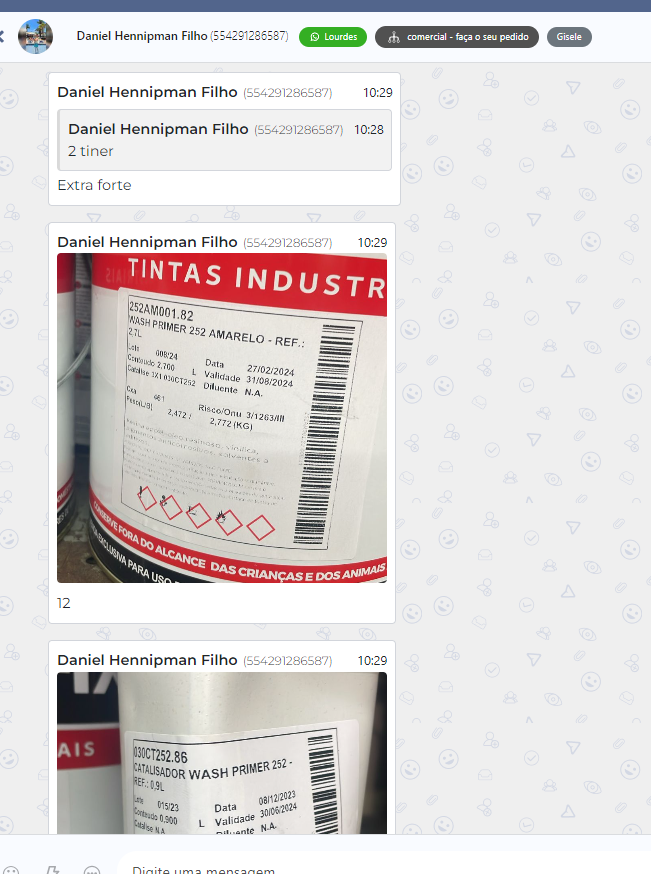The width and height of the screenshot is (651, 874).
Task: Click the green Lourdes channel badge
Action: [333, 37]
